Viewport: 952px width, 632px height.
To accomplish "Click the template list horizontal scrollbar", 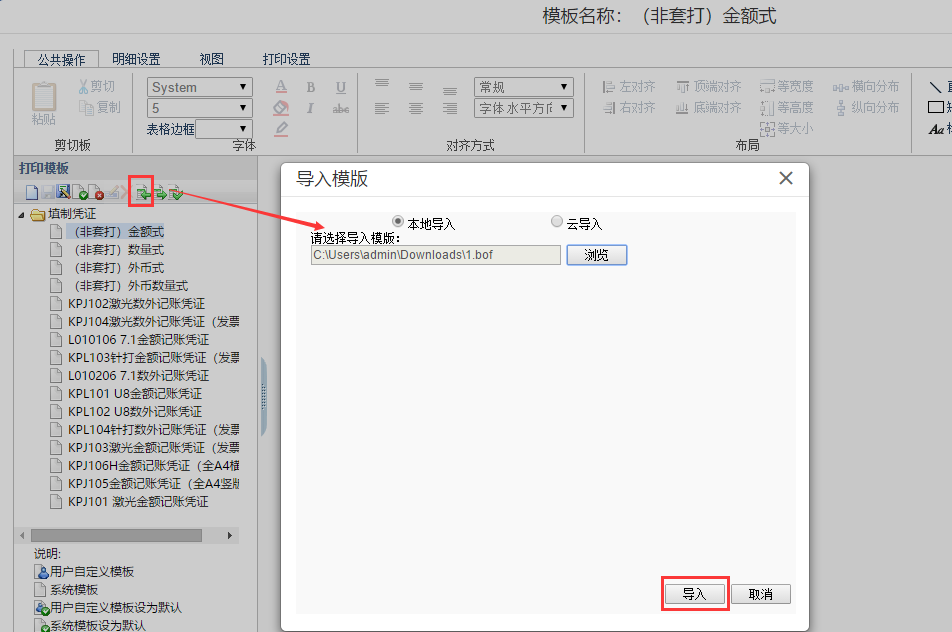I will point(117,535).
